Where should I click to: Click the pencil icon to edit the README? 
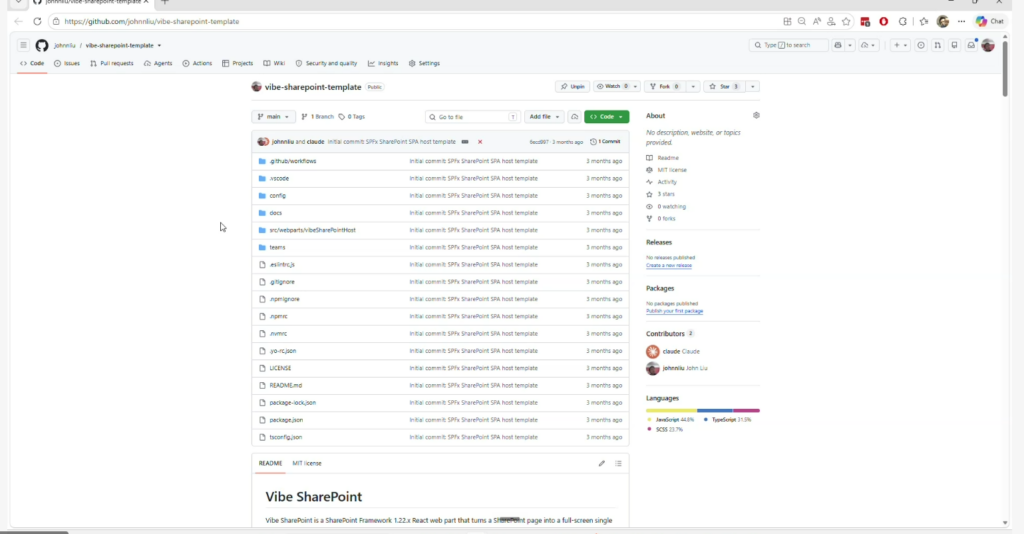click(601, 463)
